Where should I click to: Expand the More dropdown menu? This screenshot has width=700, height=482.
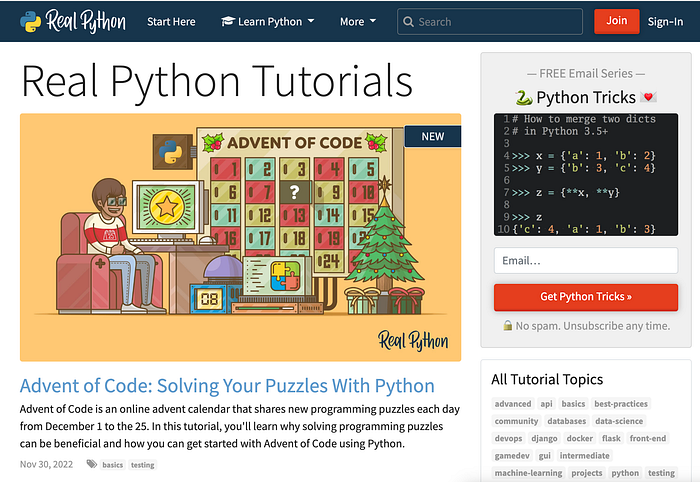[x=358, y=21]
